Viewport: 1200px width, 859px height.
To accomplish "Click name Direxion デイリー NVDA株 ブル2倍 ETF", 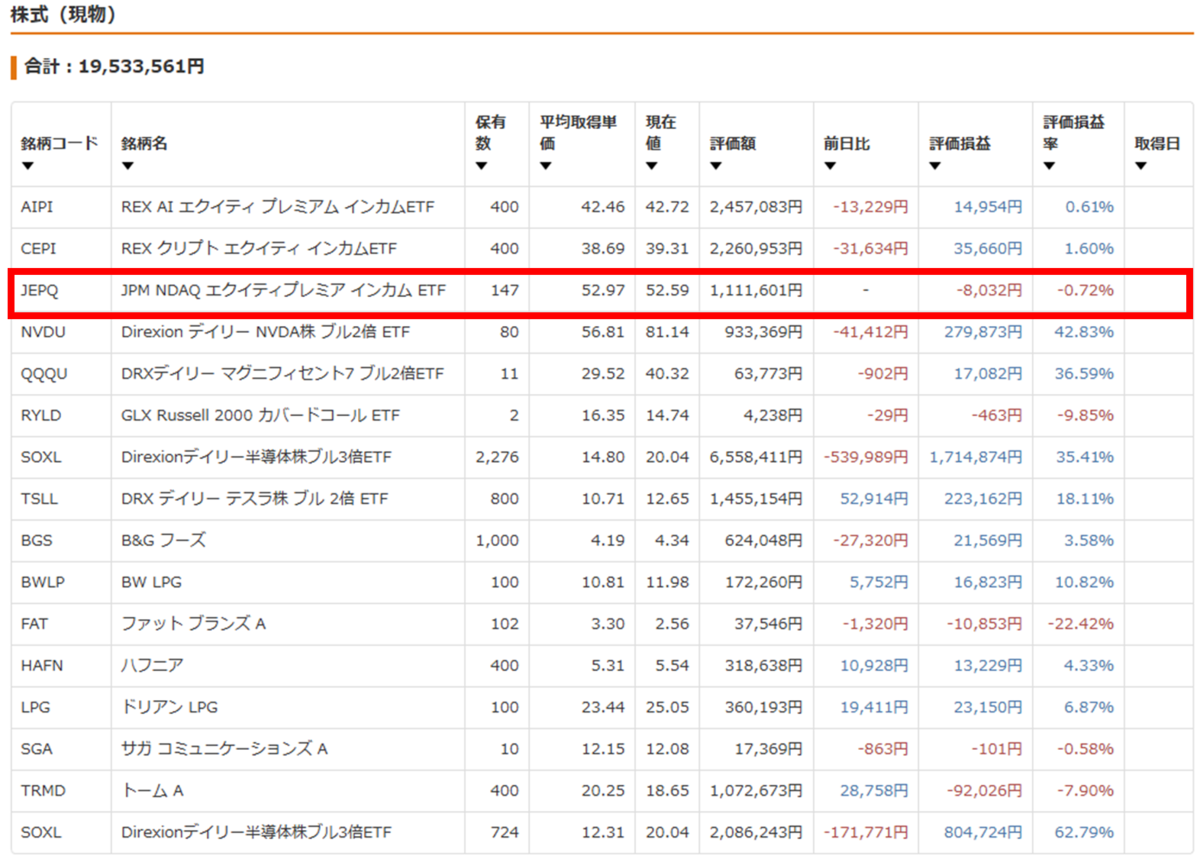I will pos(265,332).
